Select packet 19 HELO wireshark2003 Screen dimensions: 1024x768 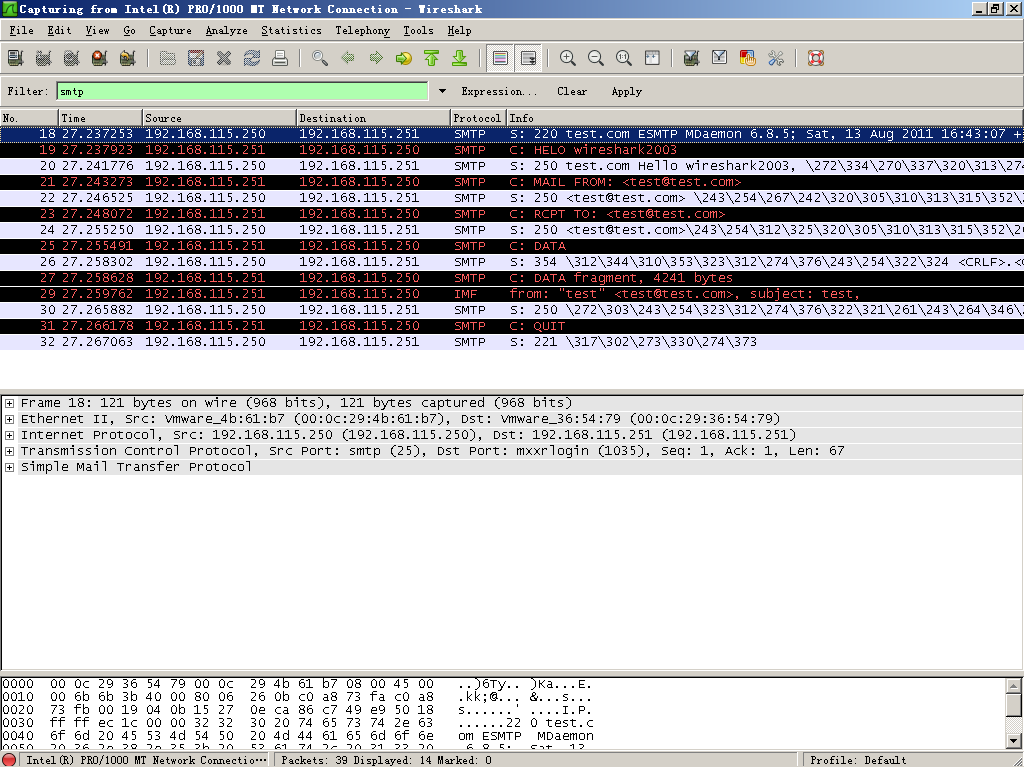(x=512, y=150)
